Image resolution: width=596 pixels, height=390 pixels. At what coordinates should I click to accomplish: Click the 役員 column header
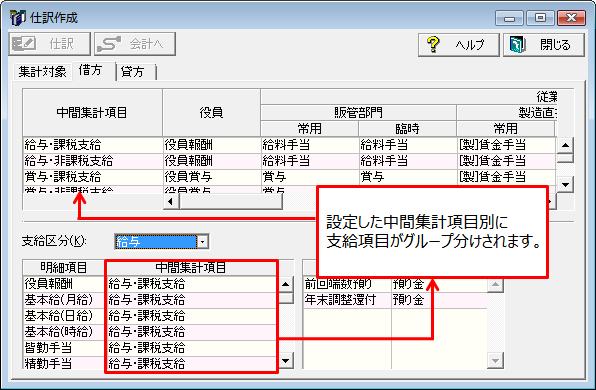click(211, 113)
